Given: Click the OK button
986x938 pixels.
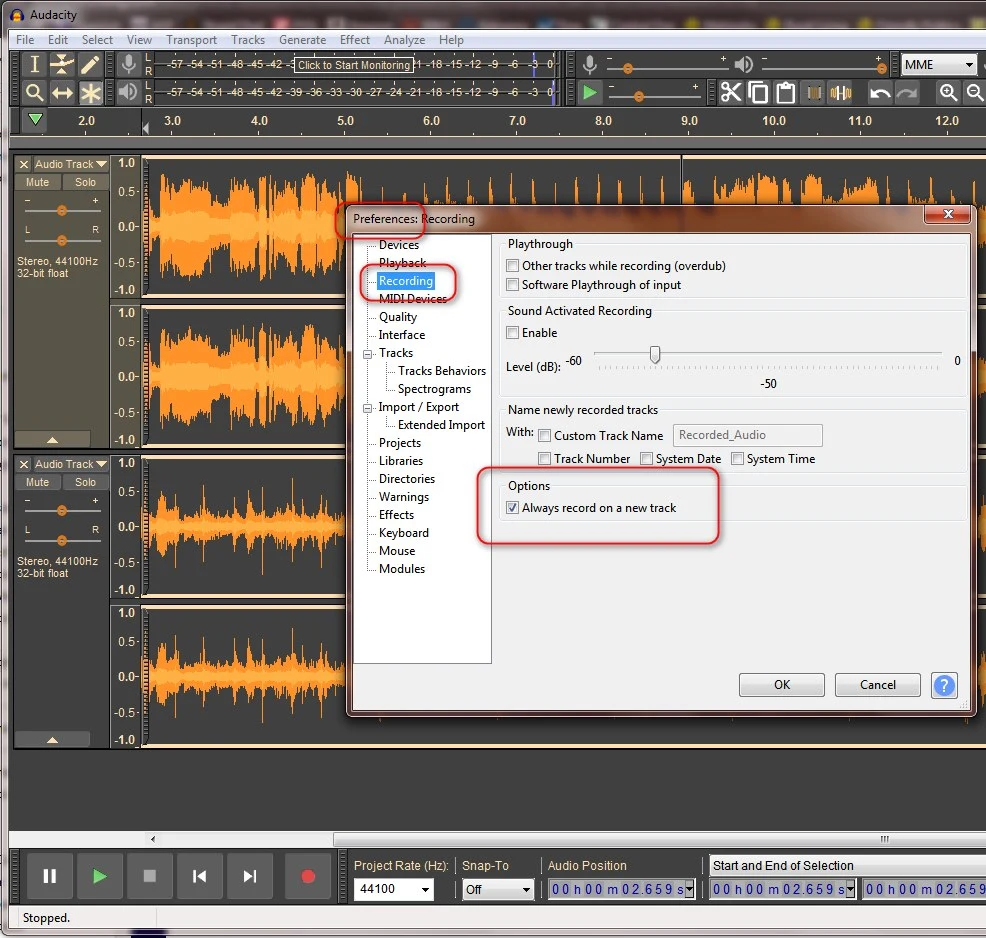Looking at the screenshot, I should click(x=781, y=685).
